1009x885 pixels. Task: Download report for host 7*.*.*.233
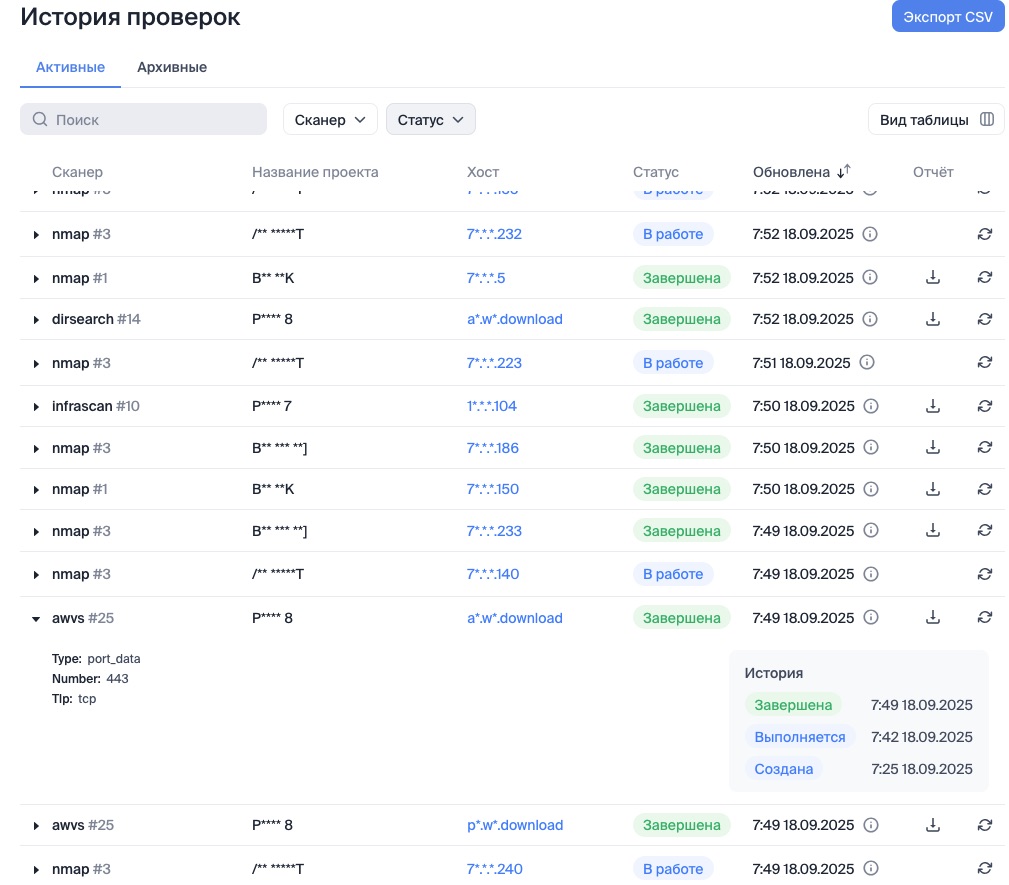[933, 531]
